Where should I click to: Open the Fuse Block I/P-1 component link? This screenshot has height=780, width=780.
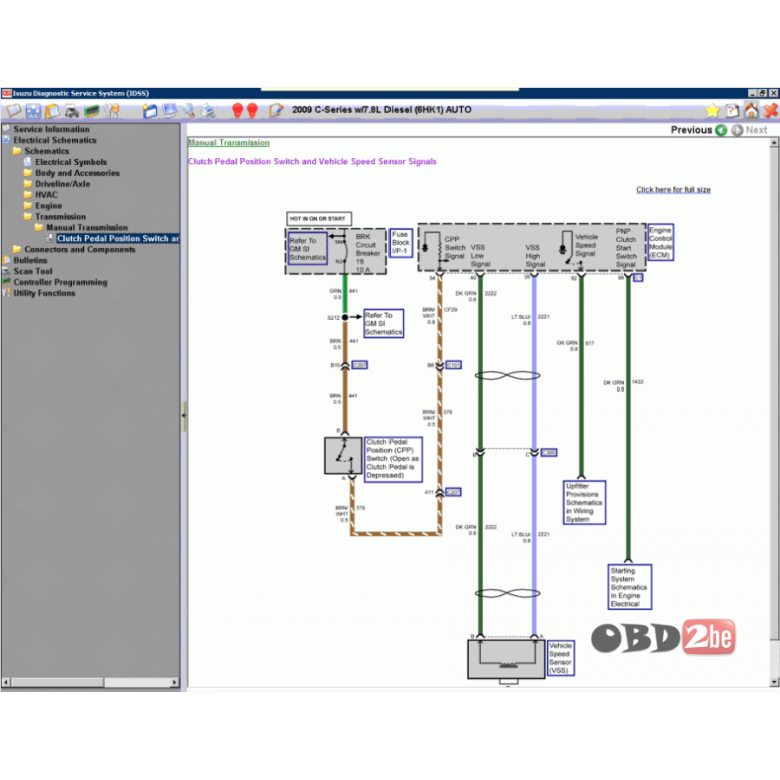coord(400,242)
